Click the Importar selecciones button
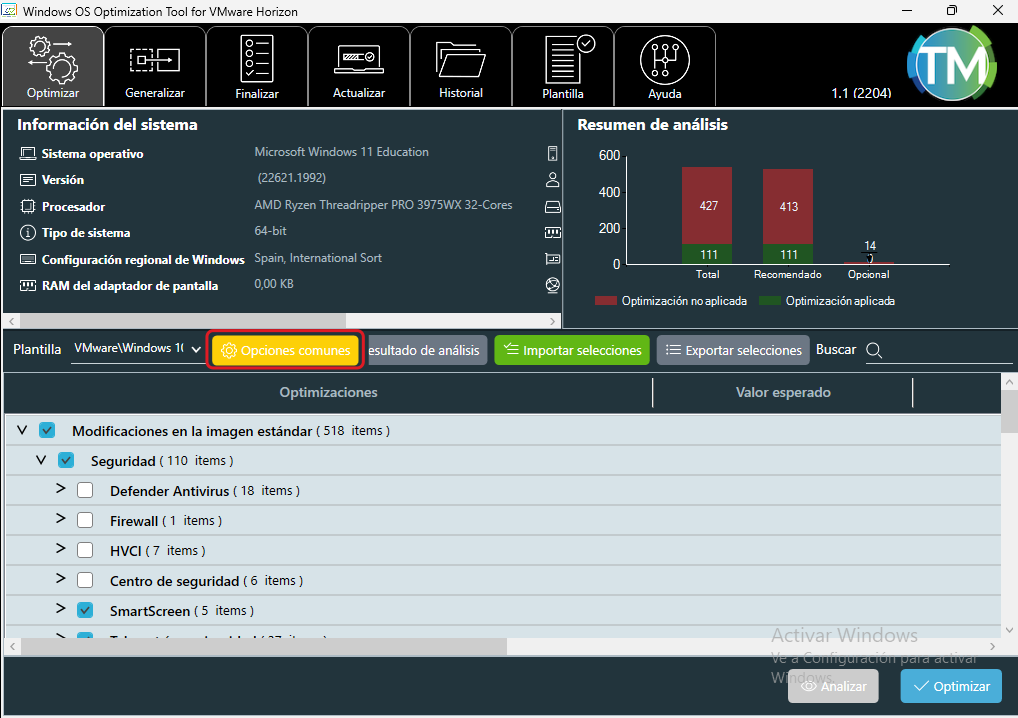 click(x=572, y=351)
